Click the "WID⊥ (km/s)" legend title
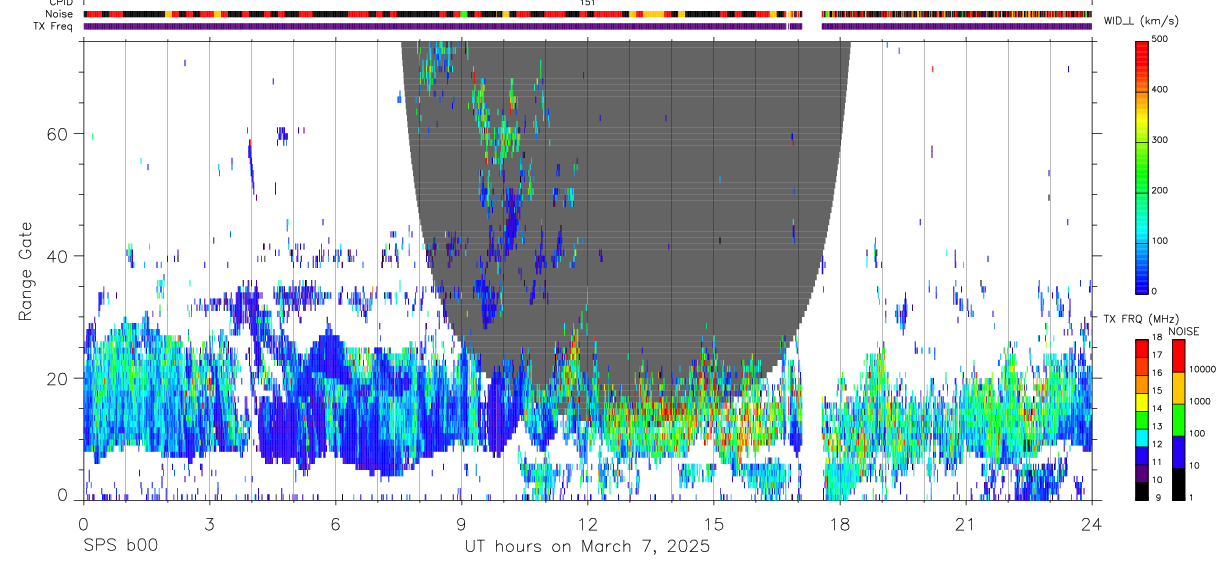The image size is (1228, 567). (x=1140, y=21)
